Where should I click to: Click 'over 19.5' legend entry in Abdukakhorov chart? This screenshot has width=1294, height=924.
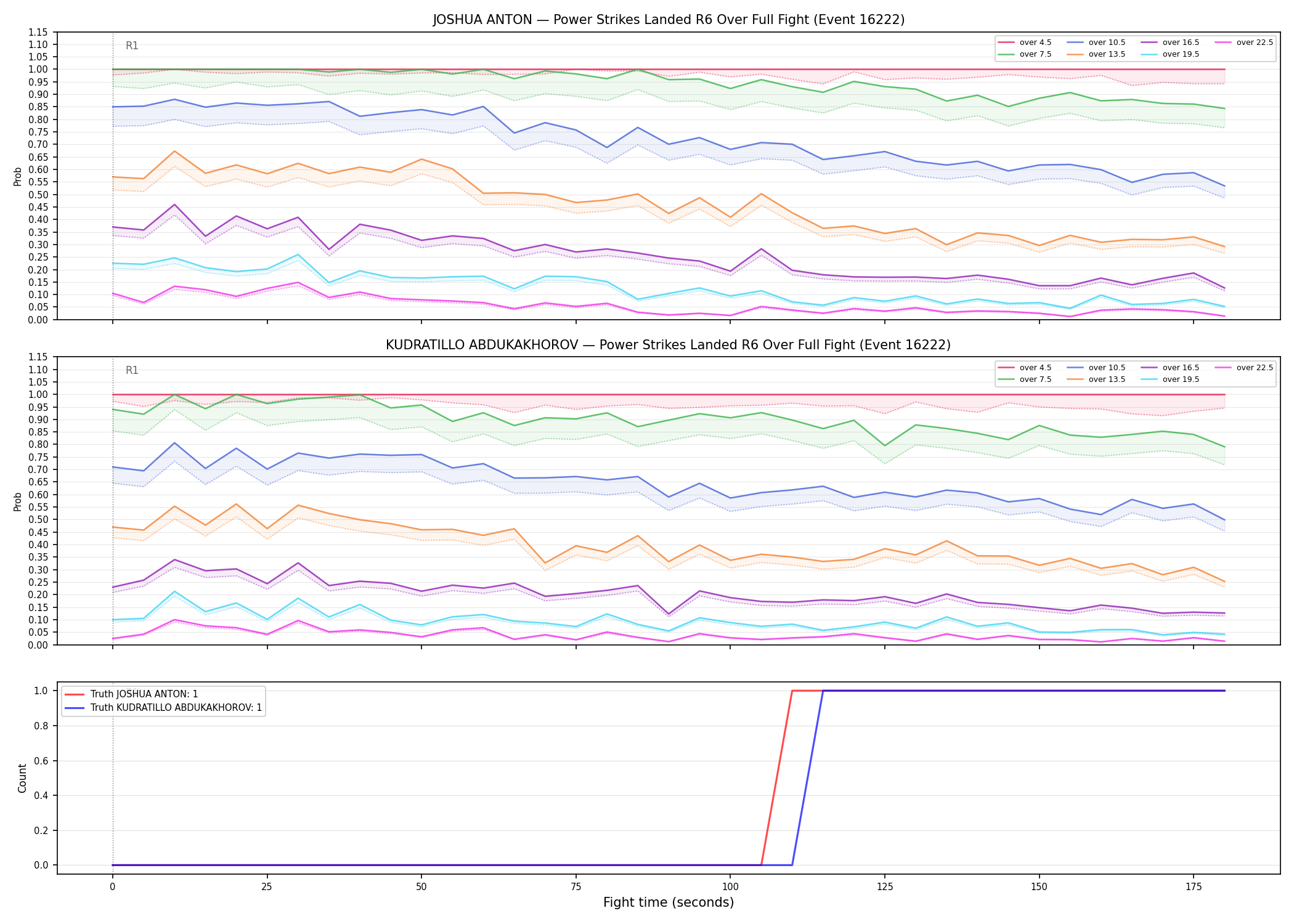(1170, 379)
